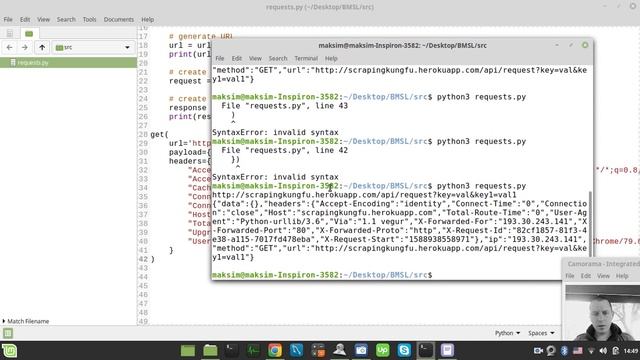640x360 pixels.
Task: Switch to the File Browser side panel tab
Action: pos(29,33)
